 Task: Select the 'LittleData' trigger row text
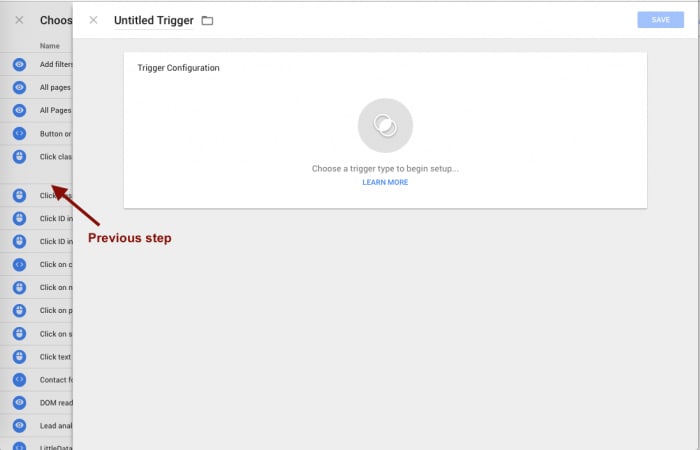[x=56, y=447]
